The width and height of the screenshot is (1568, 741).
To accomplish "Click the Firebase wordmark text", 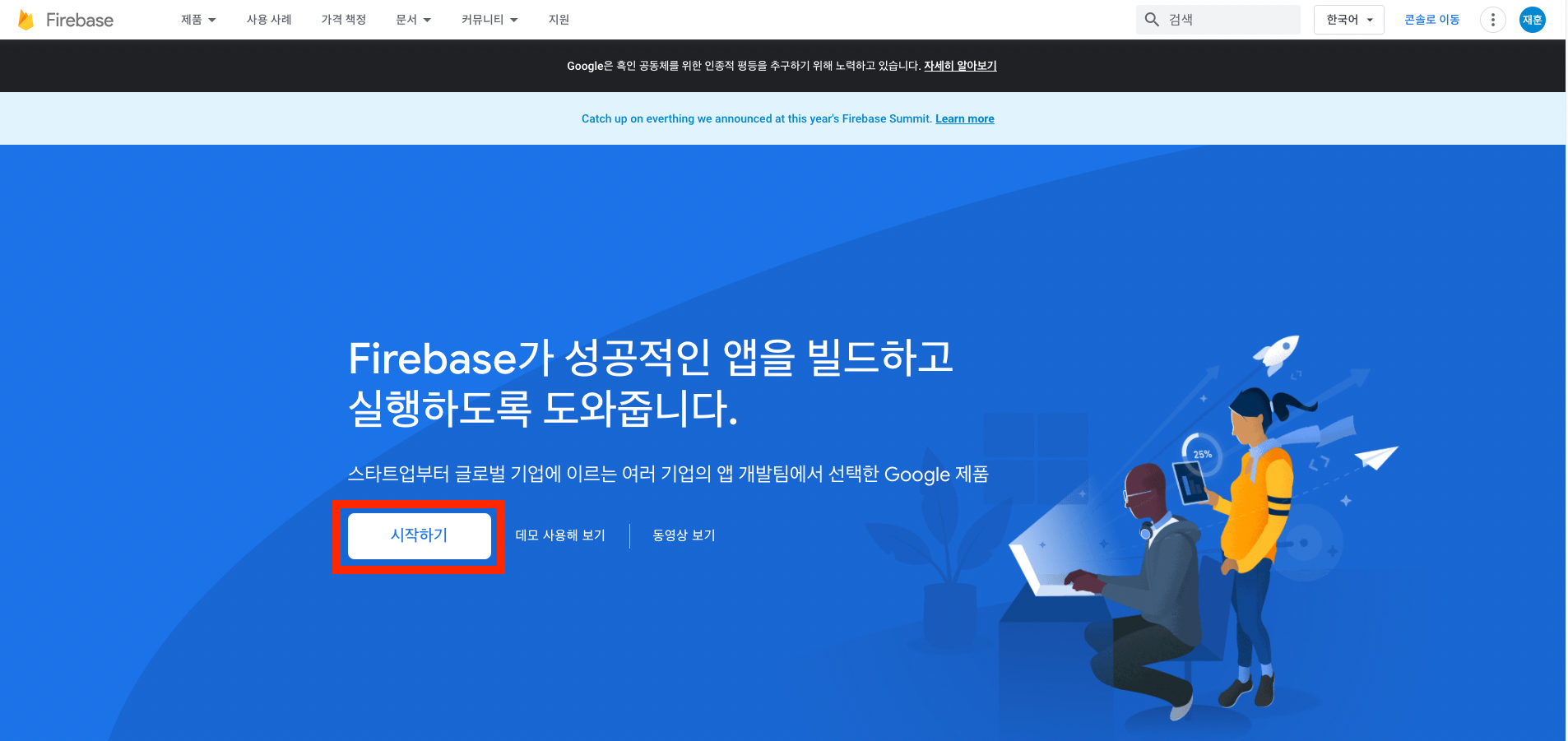I will click(80, 20).
